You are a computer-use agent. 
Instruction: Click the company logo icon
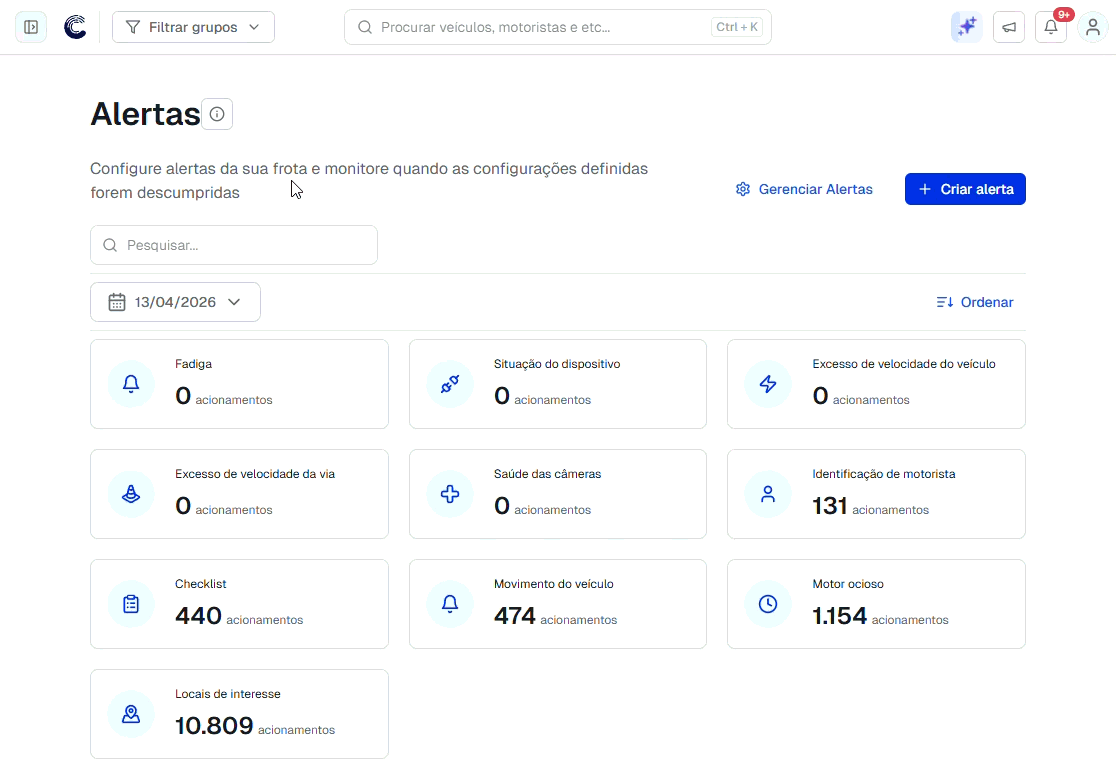[75, 28]
